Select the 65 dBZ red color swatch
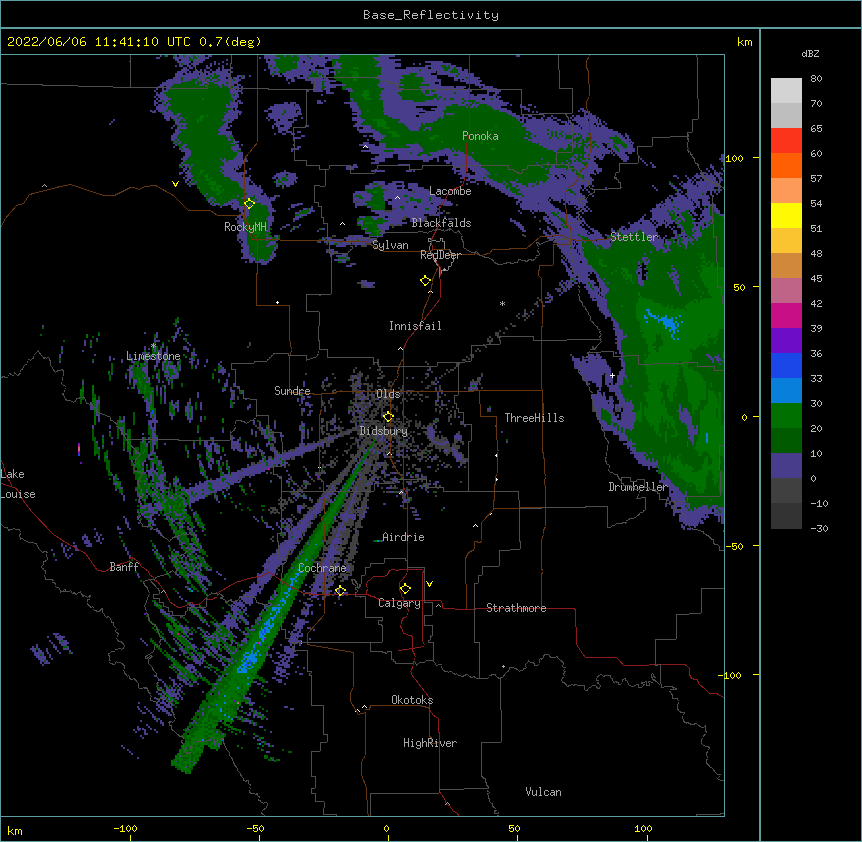 pos(786,140)
